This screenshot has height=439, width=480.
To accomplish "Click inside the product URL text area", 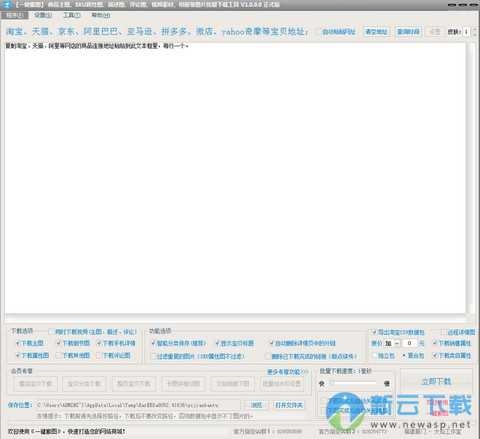I will click(235, 178).
